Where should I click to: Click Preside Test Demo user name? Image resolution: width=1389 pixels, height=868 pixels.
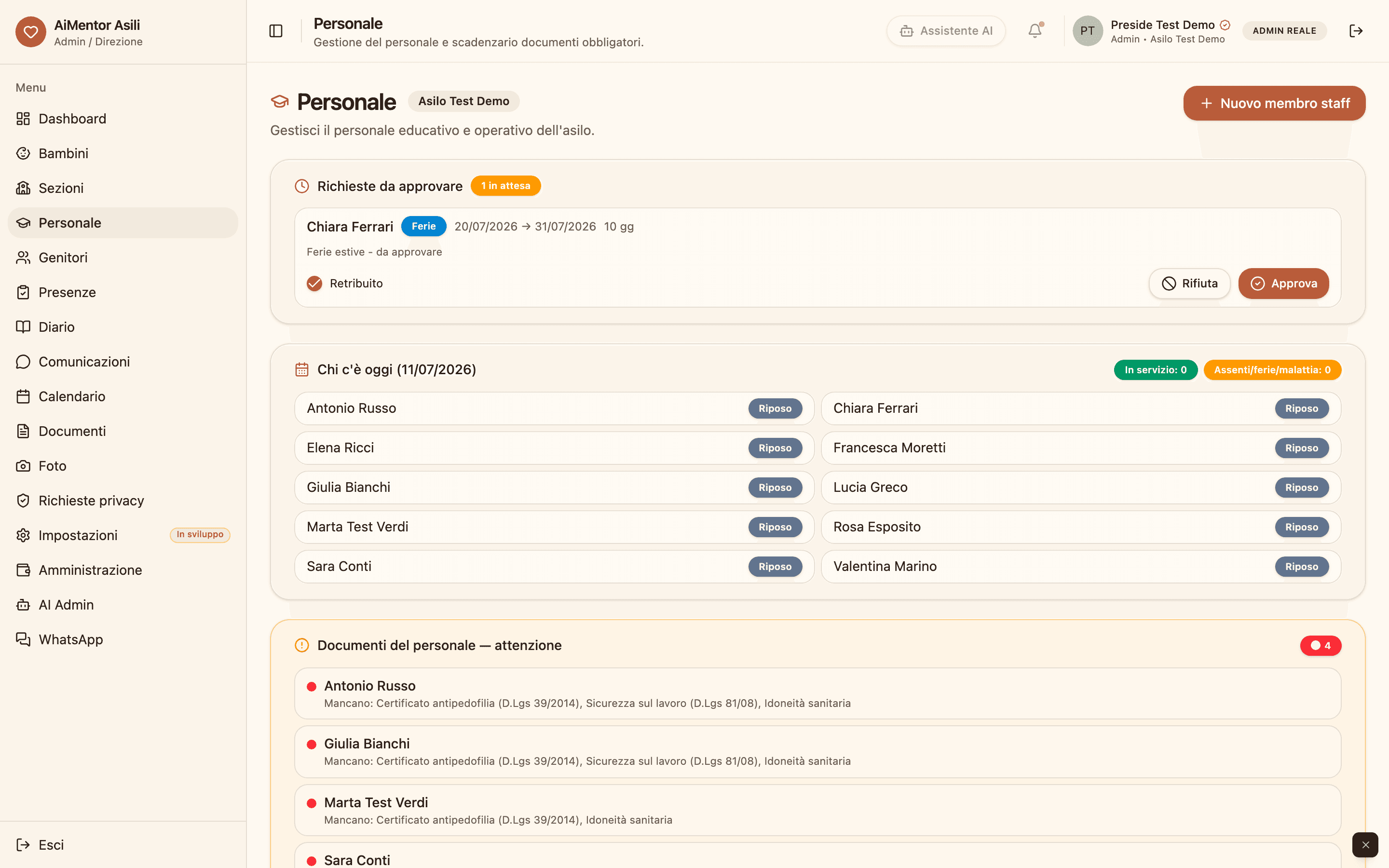1162,25
